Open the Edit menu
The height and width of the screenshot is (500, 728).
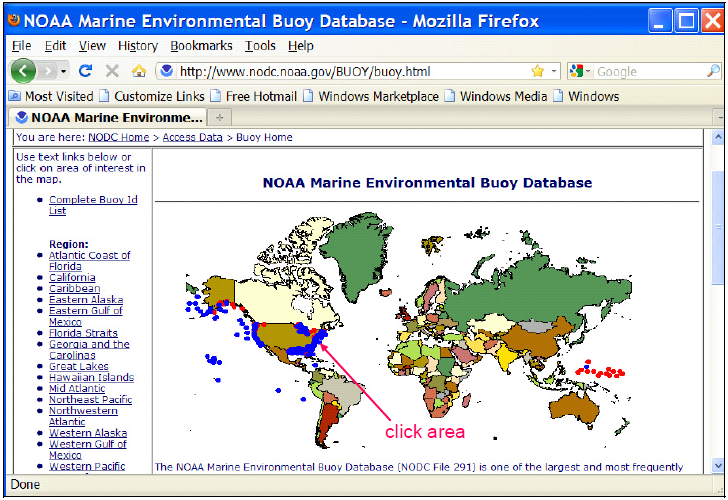click(55, 45)
